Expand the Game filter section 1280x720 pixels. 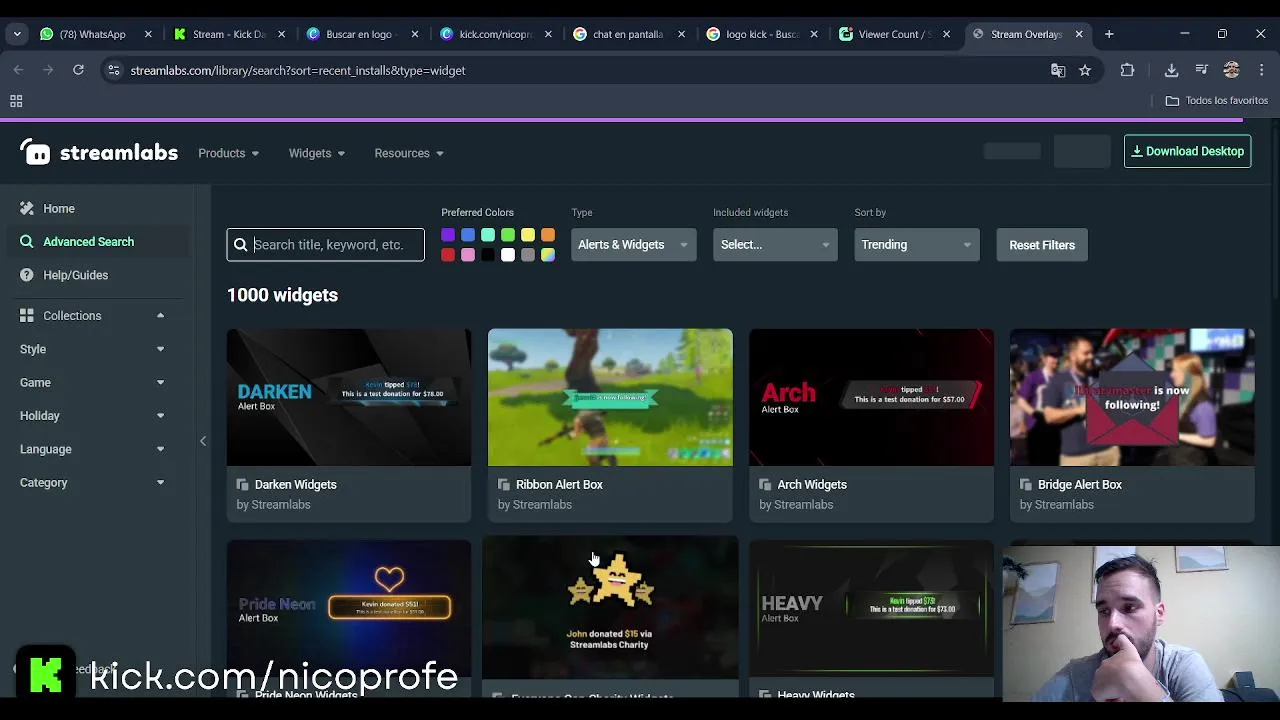[x=160, y=382]
